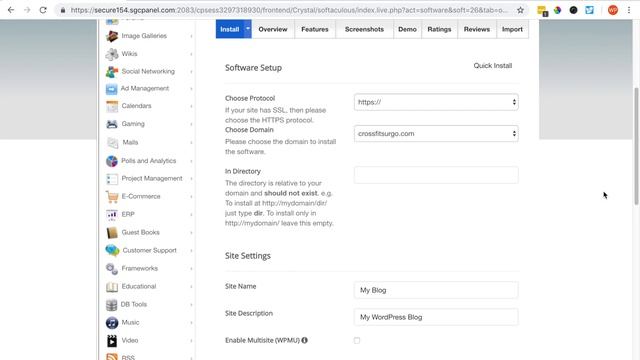This screenshot has height=360, width=640.
Task: Select the Gaming controller icon
Action: click(112, 124)
